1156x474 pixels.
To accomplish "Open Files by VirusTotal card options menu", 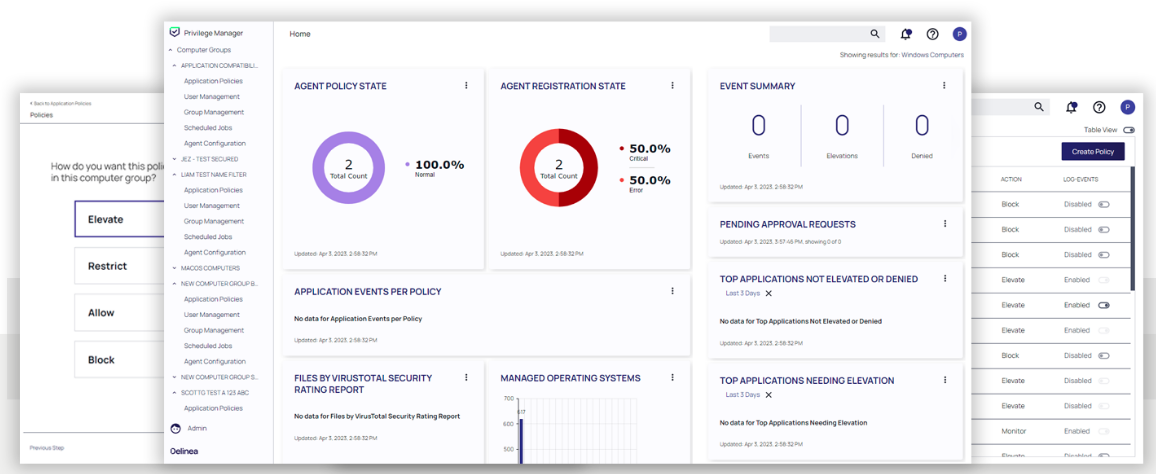I will (466, 377).
